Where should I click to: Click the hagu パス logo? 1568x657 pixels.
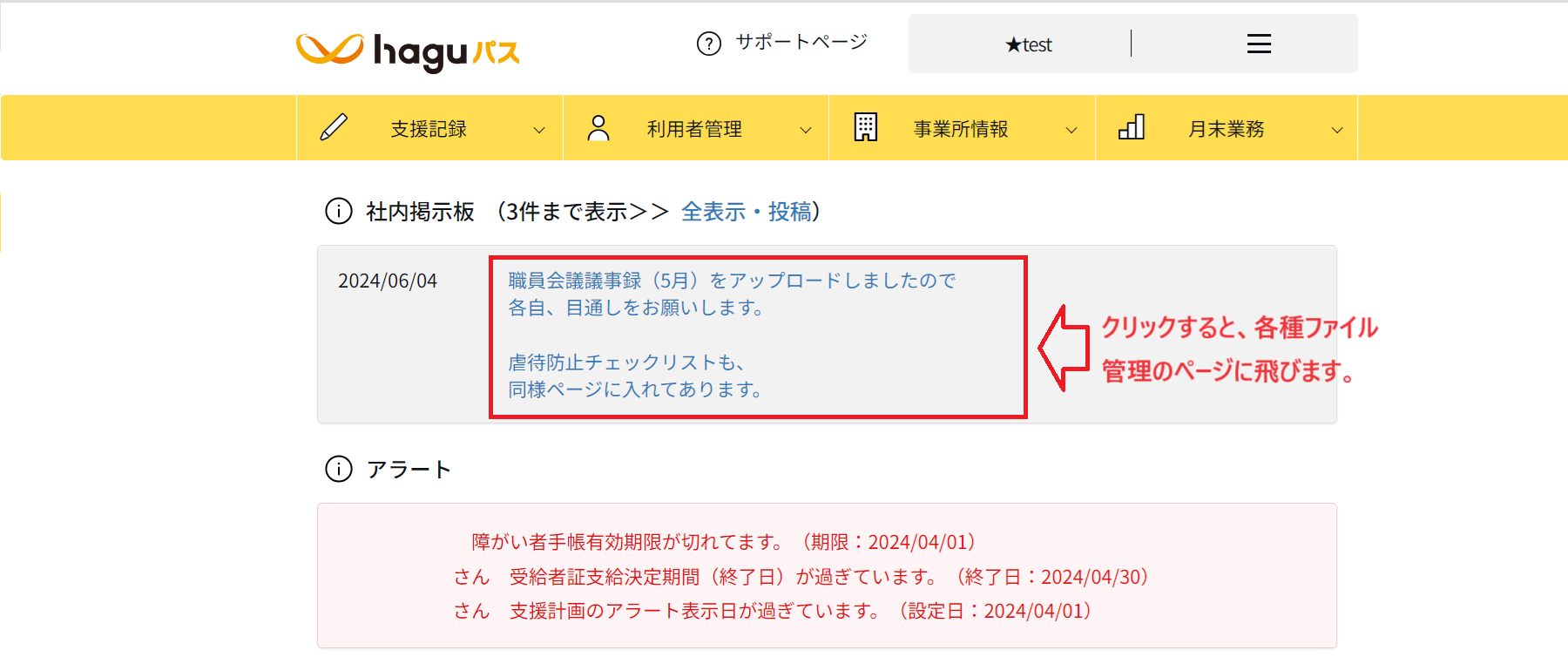408,51
